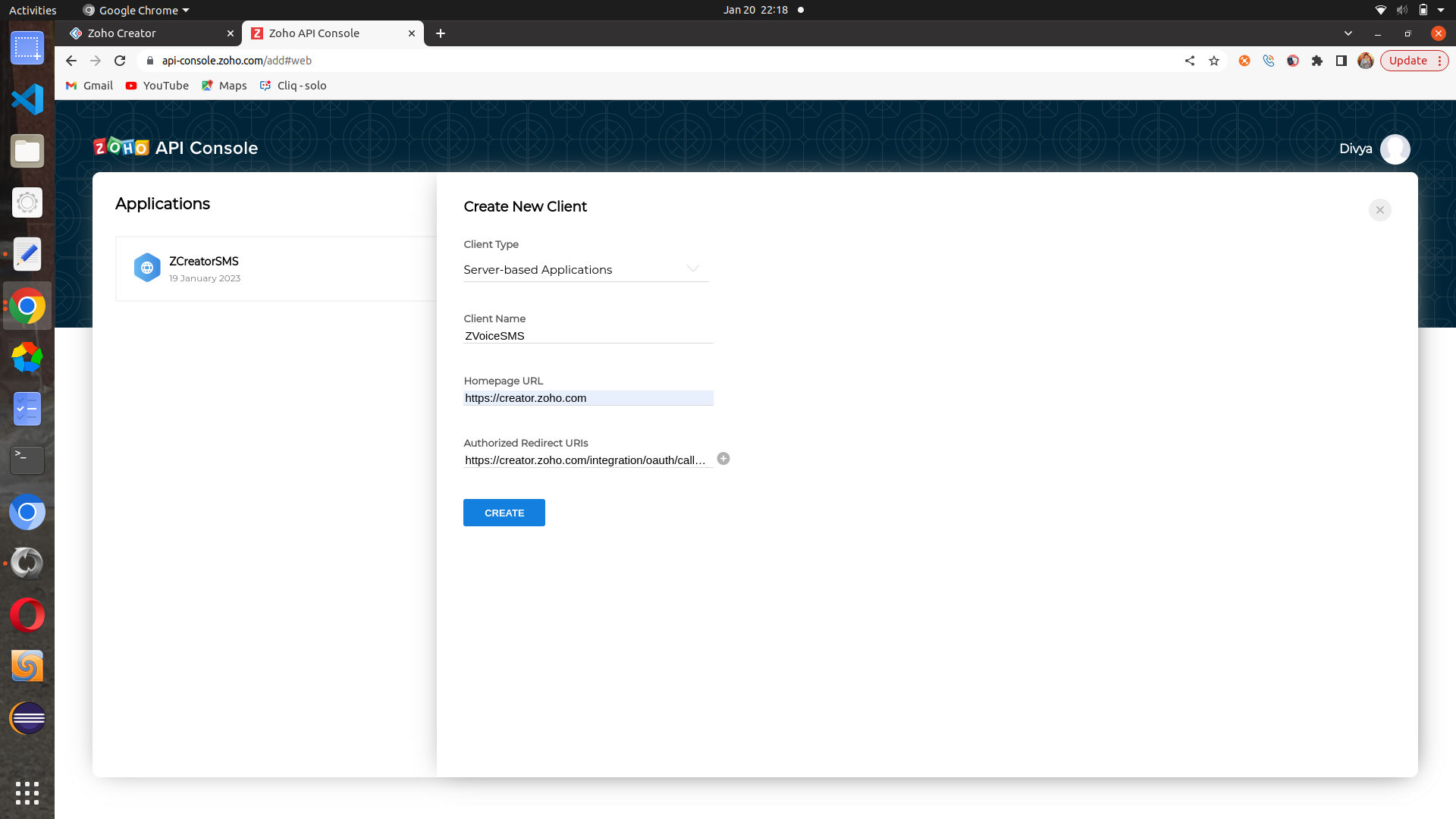The image size is (1456, 819).
Task: Reload the API console page
Action: [120, 61]
